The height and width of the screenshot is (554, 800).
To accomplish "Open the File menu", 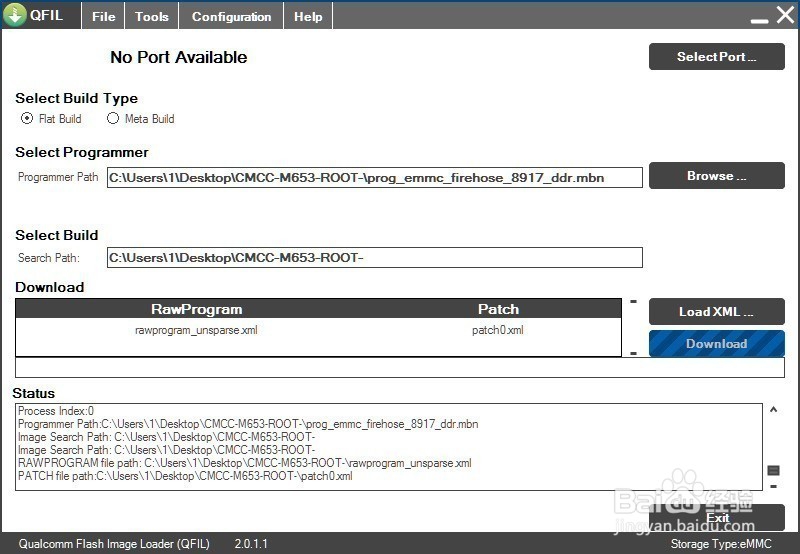I will tap(104, 16).
